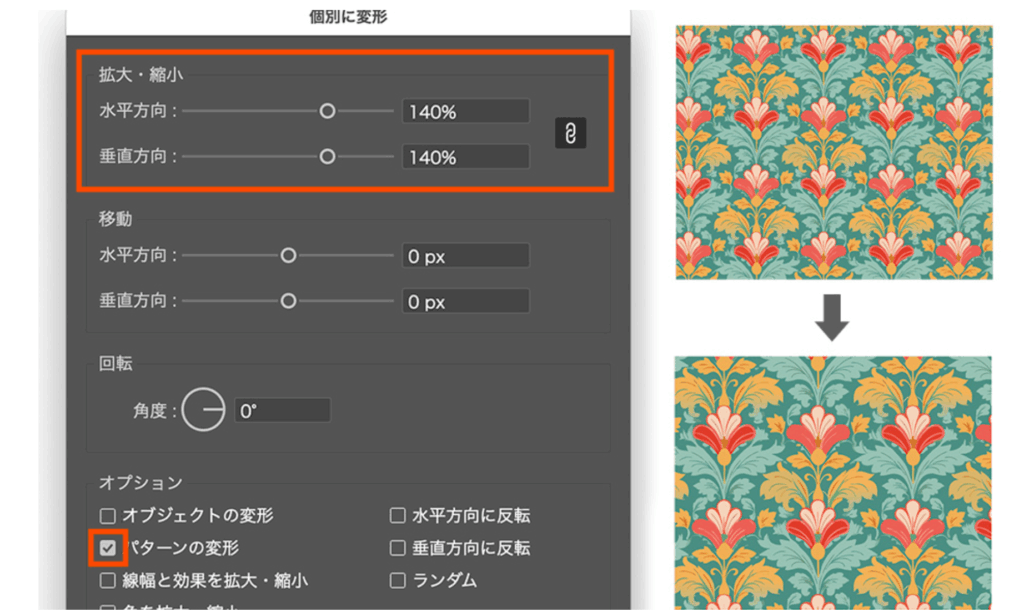Check the 水平方向に反転 option
This screenshot has height=612, width=1024.
coord(398,516)
